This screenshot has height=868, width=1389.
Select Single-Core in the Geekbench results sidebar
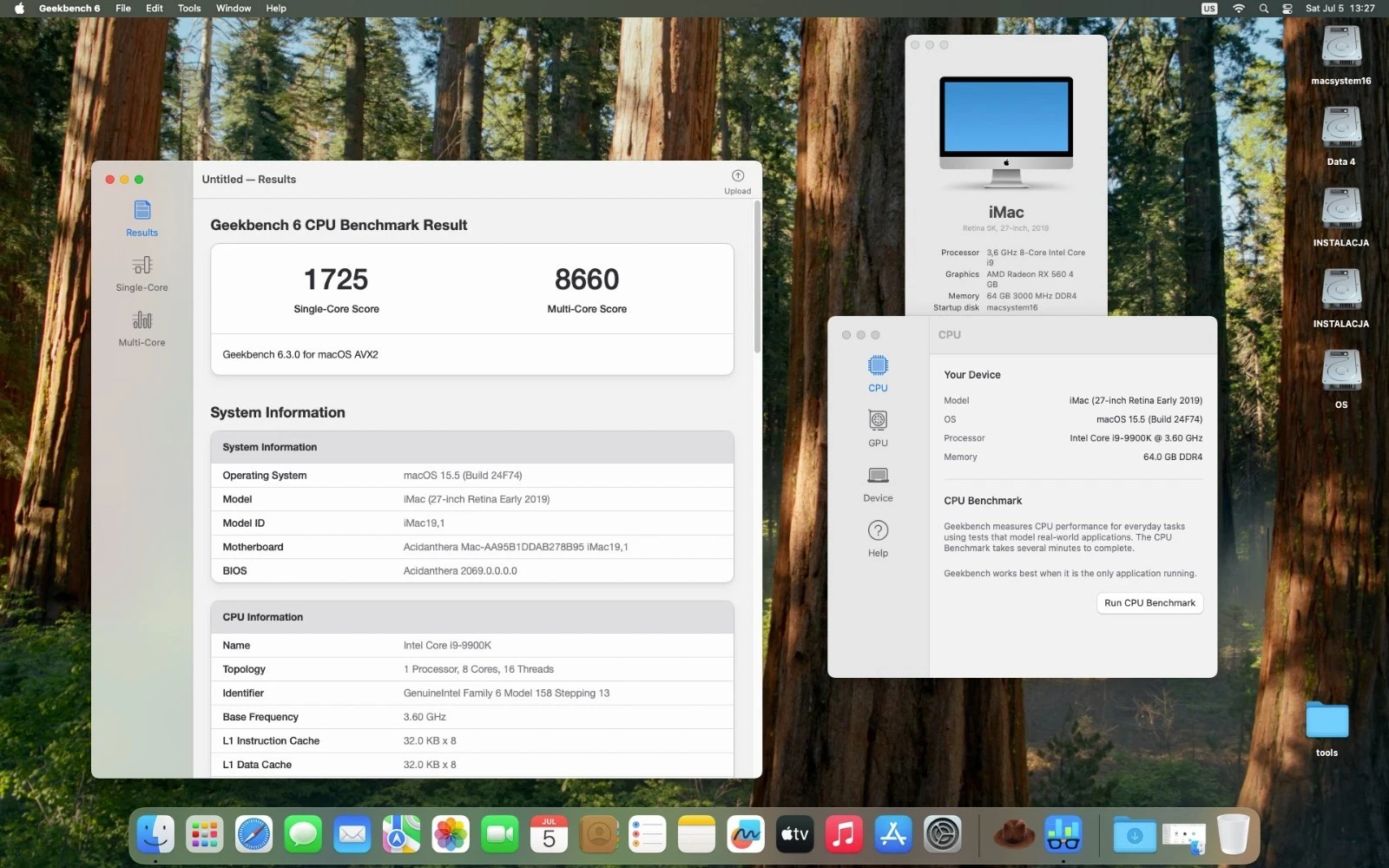point(142,273)
